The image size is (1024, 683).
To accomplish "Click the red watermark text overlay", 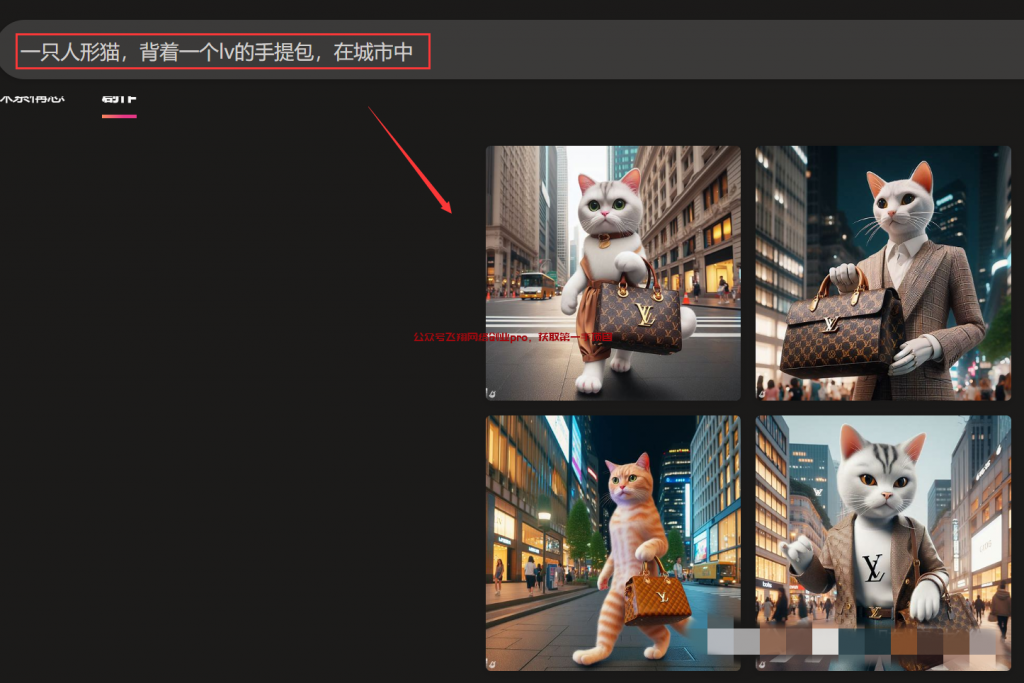I will point(513,338).
